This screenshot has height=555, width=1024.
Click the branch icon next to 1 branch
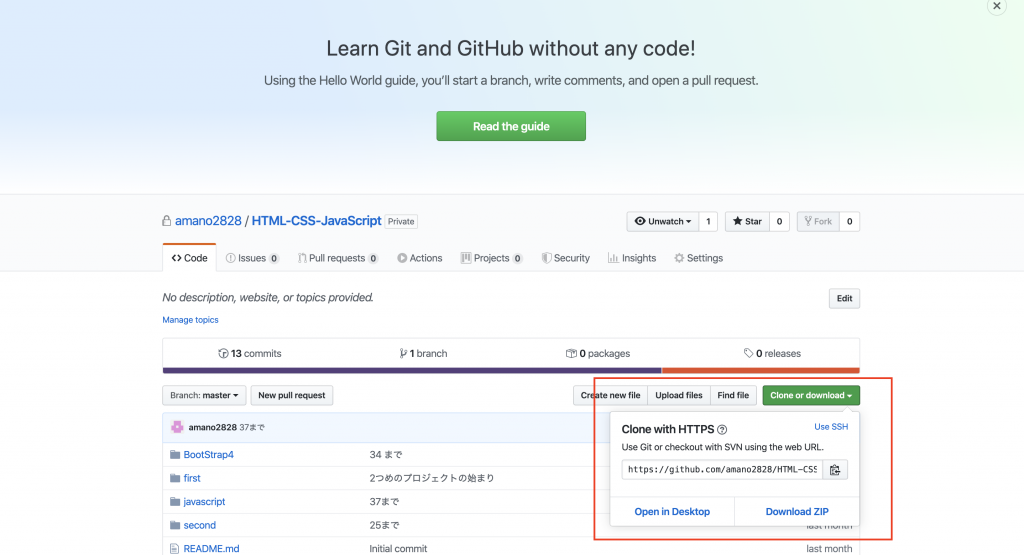coord(403,353)
